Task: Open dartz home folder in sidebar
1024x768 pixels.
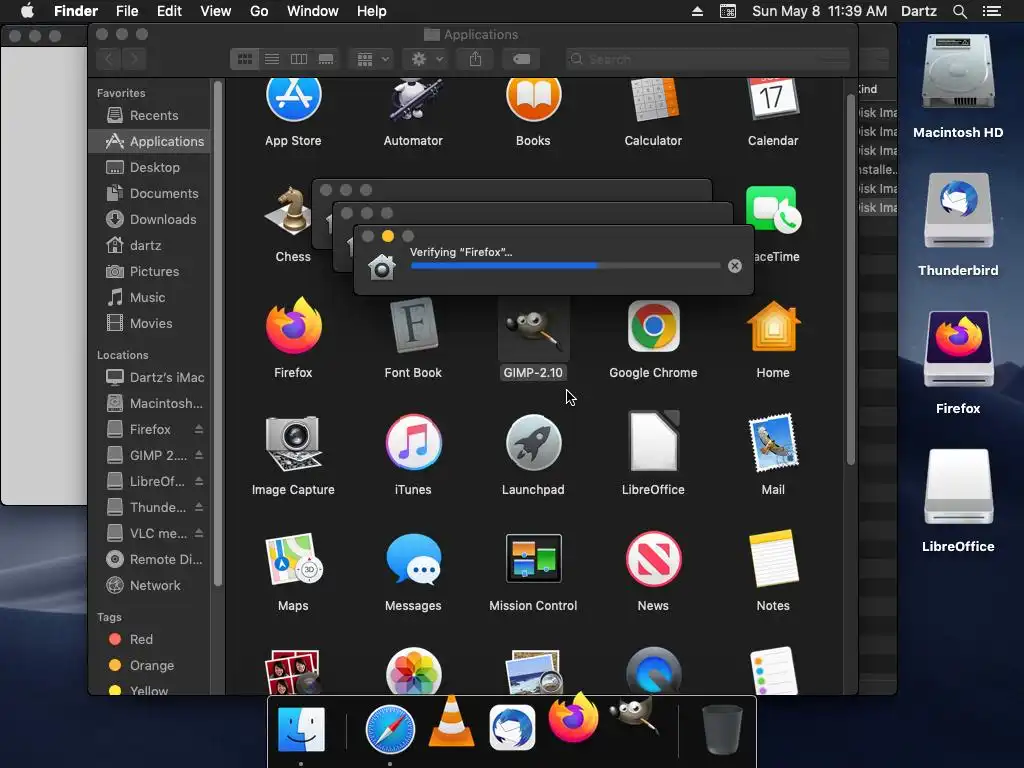Action: [x=150, y=246]
